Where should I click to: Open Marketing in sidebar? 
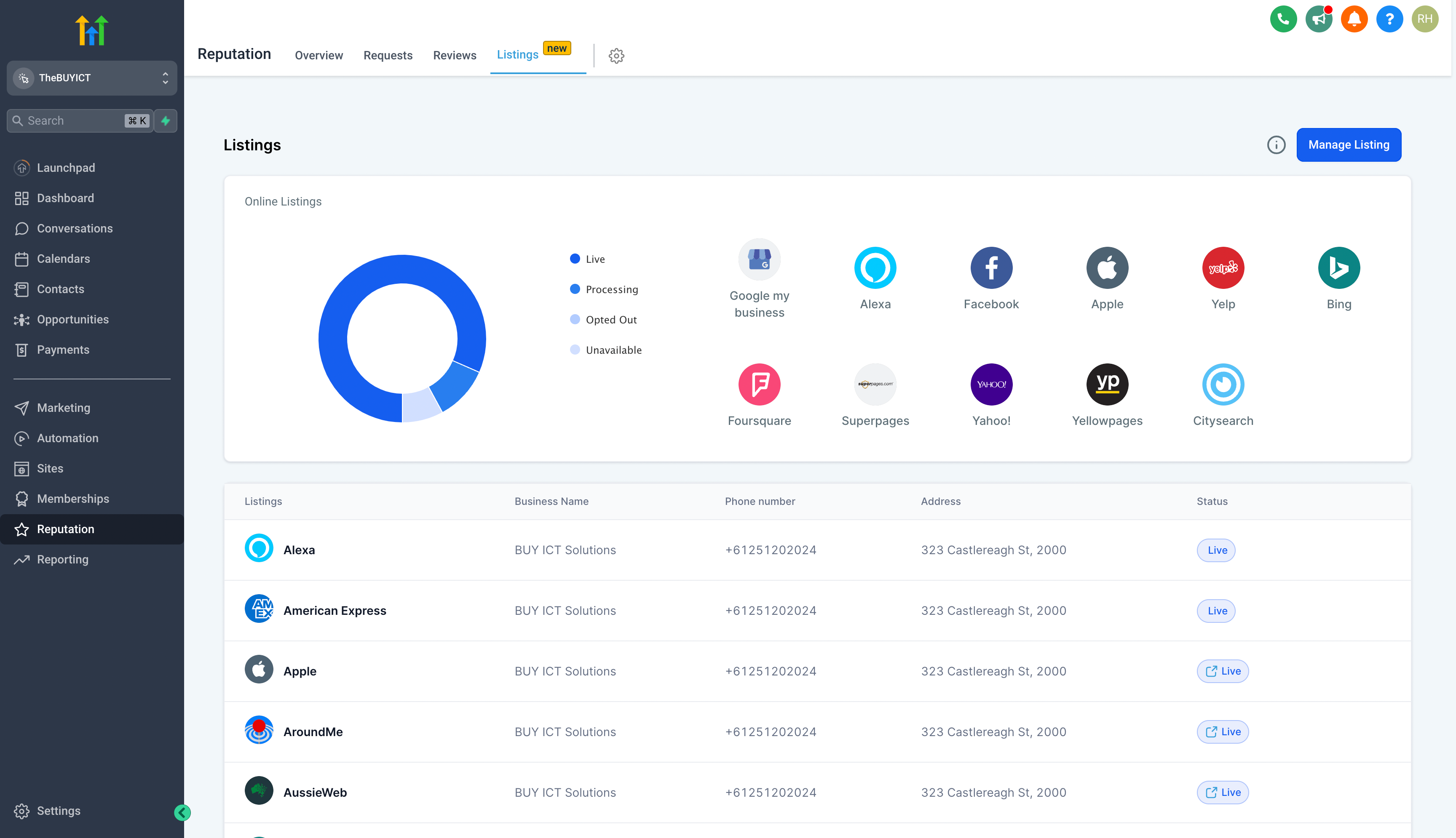tap(92, 408)
